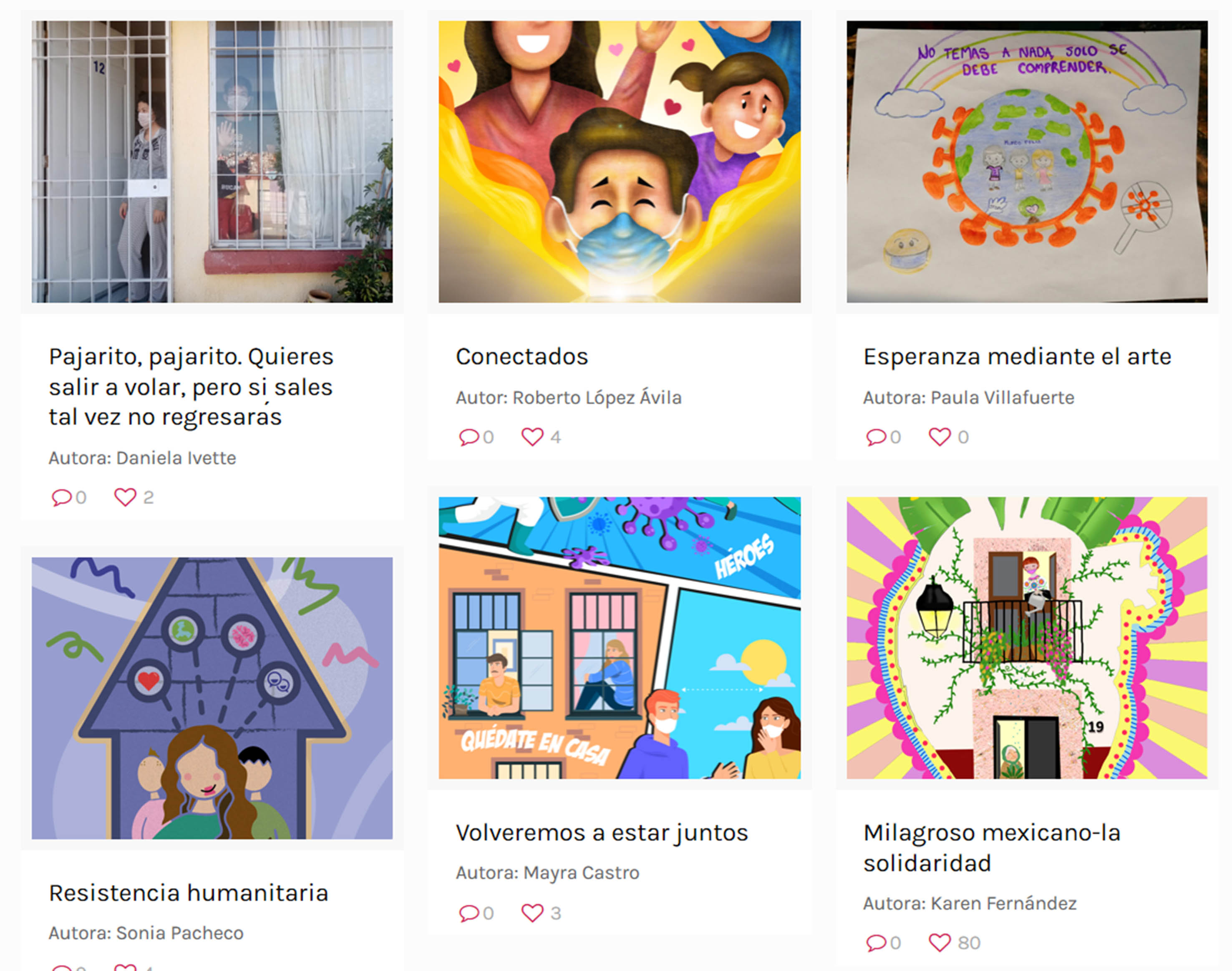Open Volveremos a estar juntos title
This screenshot has height=971, width=1232.
click(x=602, y=833)
